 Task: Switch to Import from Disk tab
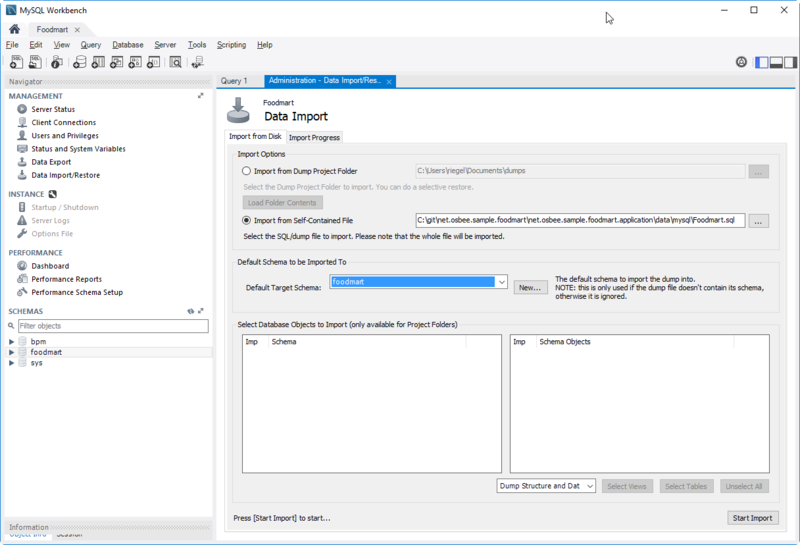pyautogui.click(x=255, y=137)
